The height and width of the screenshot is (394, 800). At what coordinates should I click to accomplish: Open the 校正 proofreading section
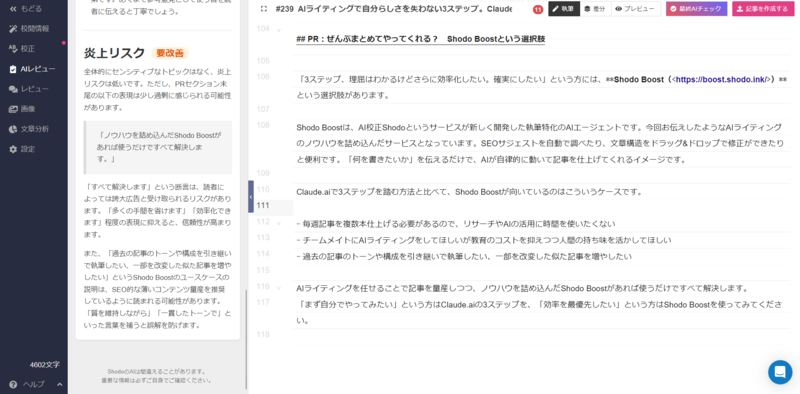click(x=23, y=48)
